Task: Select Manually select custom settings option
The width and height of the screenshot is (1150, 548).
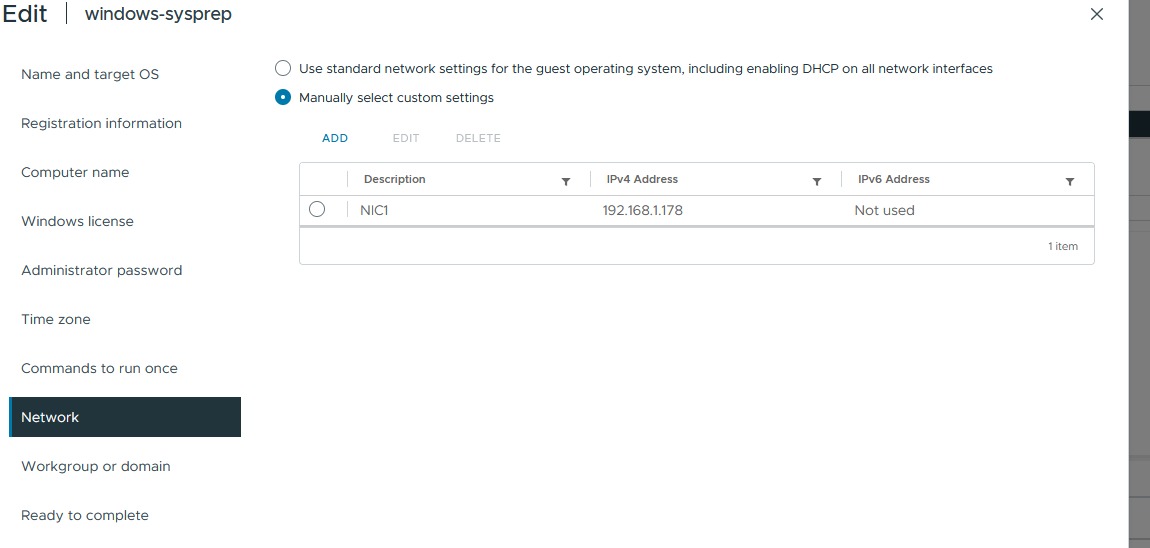Action: tap(283, 98)
